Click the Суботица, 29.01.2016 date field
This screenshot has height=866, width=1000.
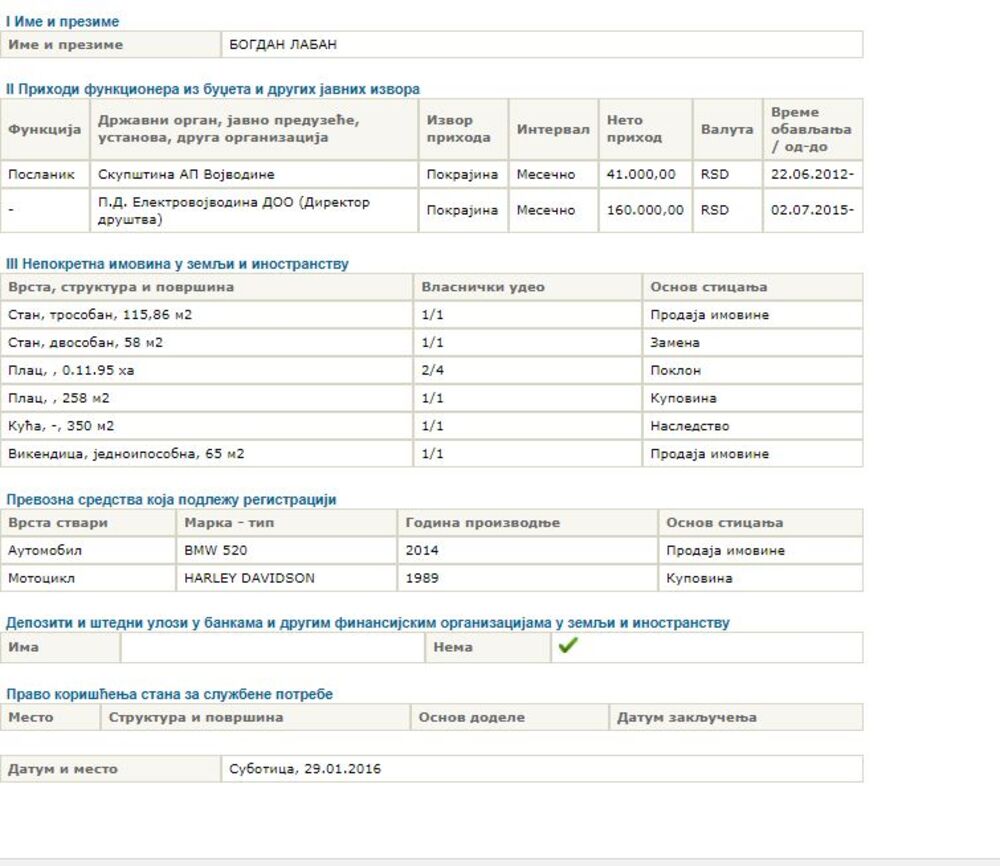[305, 769]
